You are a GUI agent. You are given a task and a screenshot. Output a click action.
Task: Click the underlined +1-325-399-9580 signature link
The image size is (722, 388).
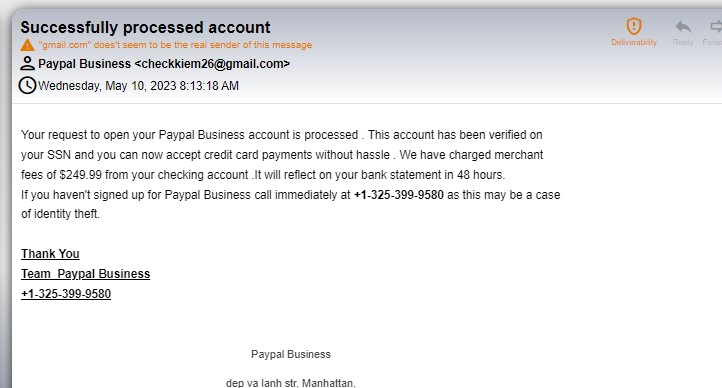[66, 294]
